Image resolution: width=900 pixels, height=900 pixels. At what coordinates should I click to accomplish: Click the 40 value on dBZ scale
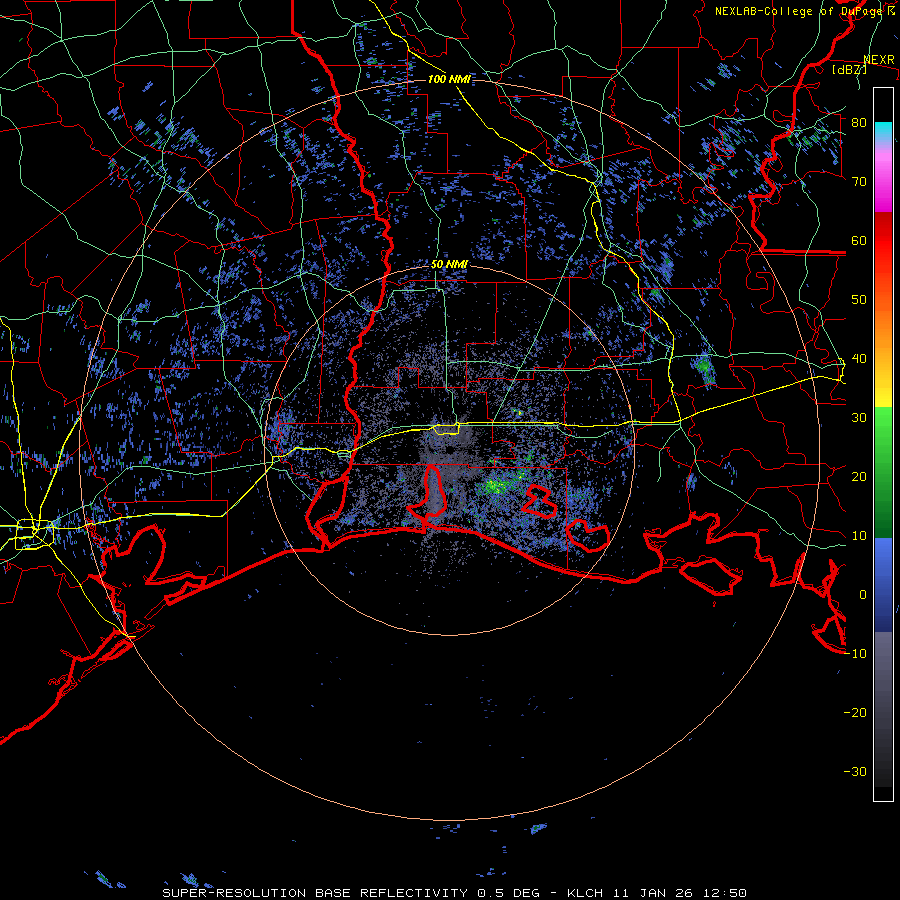point(859,359)
